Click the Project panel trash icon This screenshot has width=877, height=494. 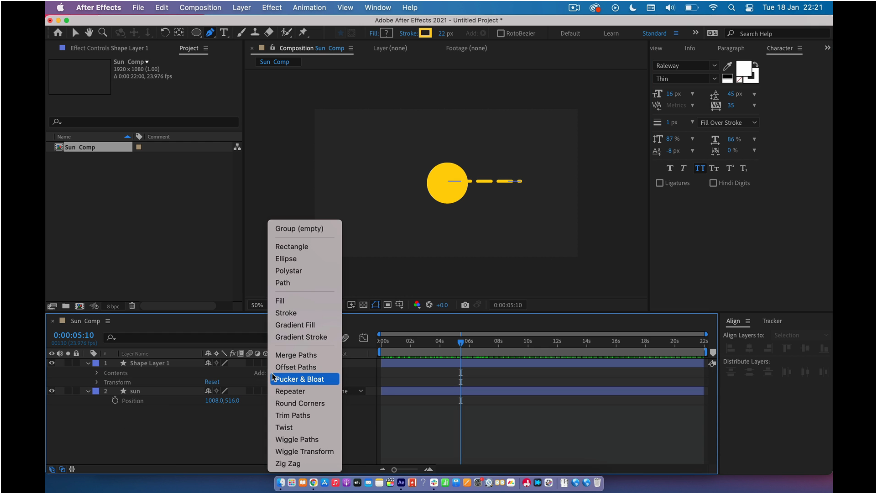coord(132,306)
